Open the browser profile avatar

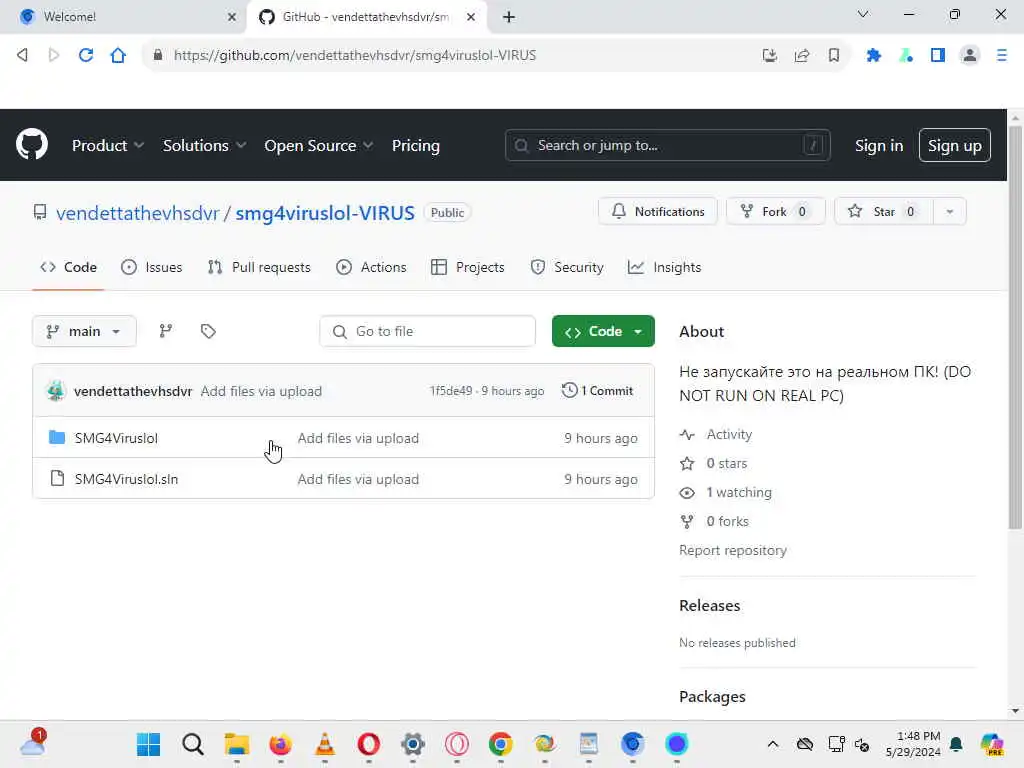point(970,56)
